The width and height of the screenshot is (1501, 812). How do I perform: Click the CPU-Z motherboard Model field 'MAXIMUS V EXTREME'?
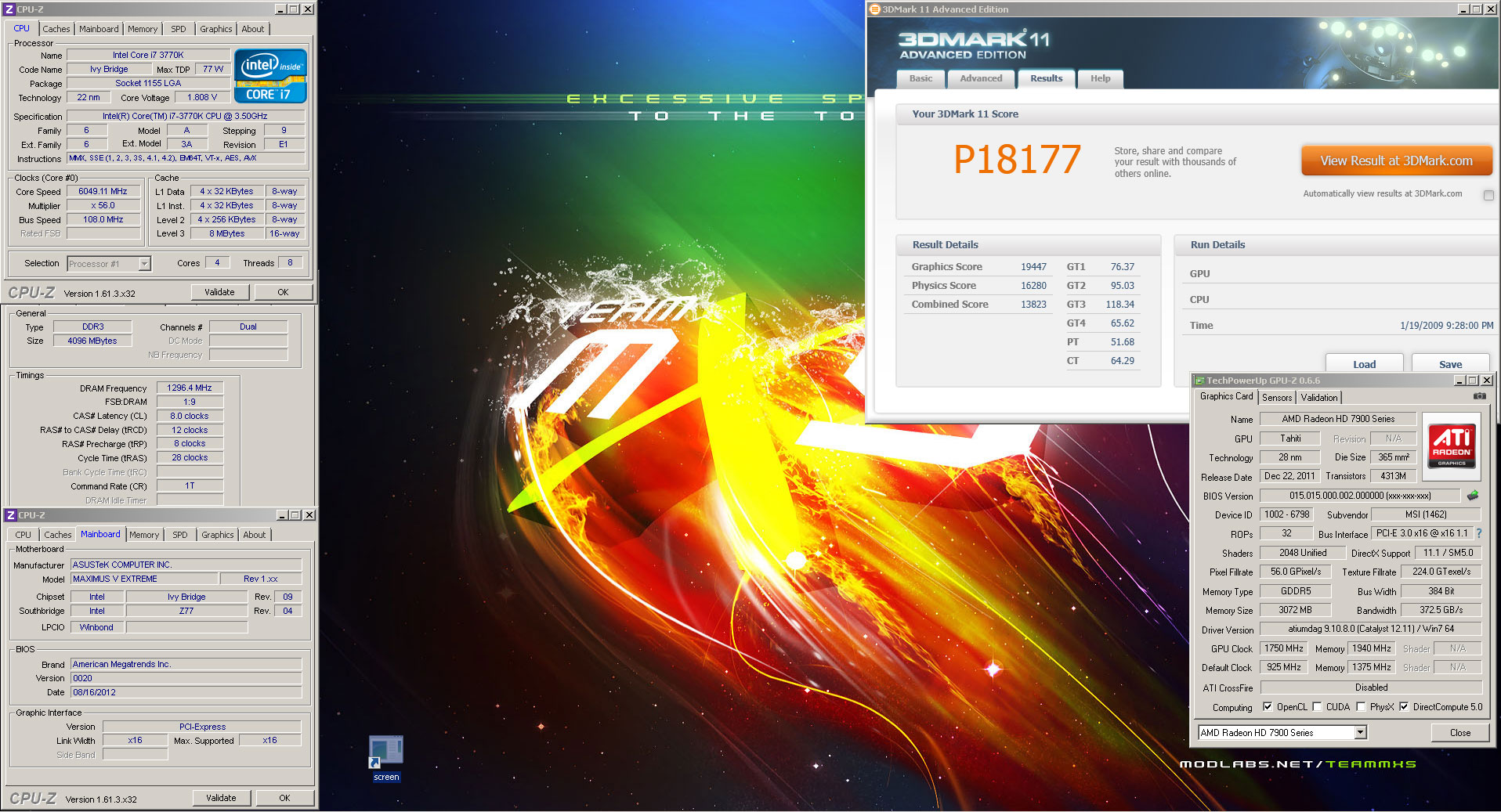(x=144, y=579)
